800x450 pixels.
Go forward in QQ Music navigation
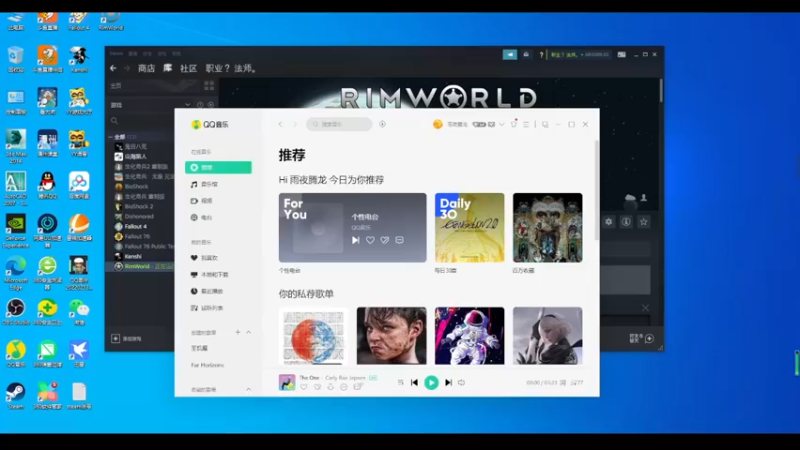294,124
